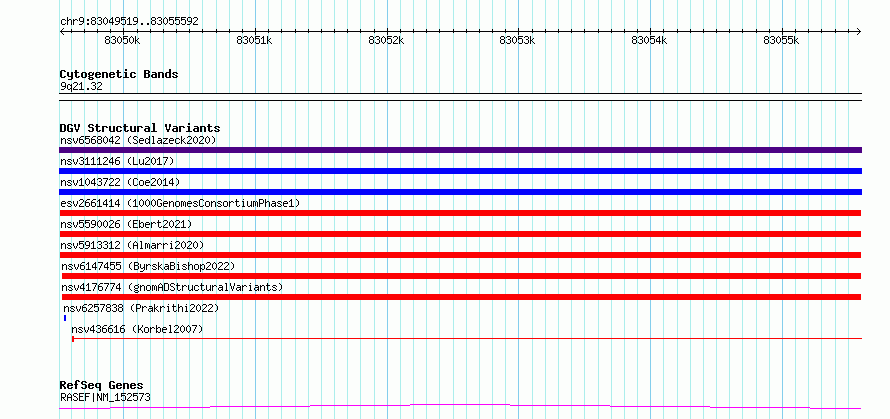Open gene label RASEF|NM_152573
Screen dimensions: 890x419
[x=105, y=397]
